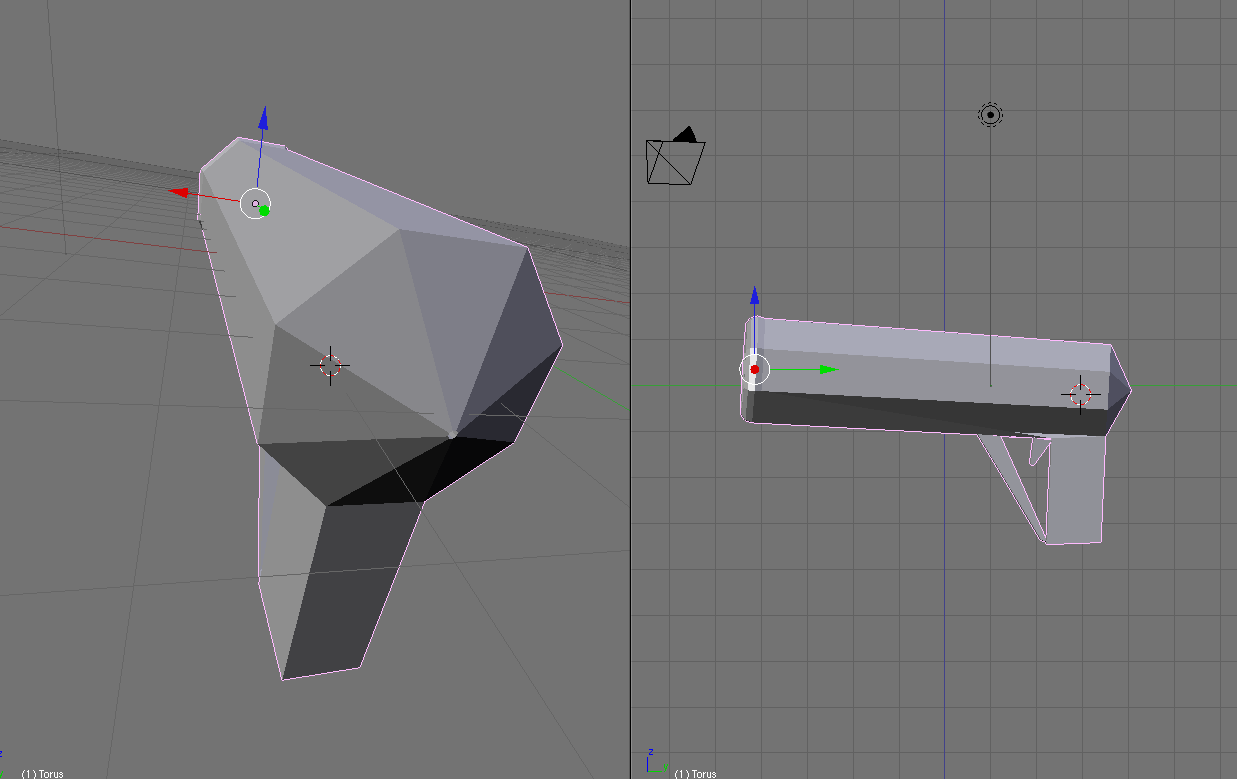
Task: Click the vertical divider between the two viewports
Action: (x=631, y=400)
